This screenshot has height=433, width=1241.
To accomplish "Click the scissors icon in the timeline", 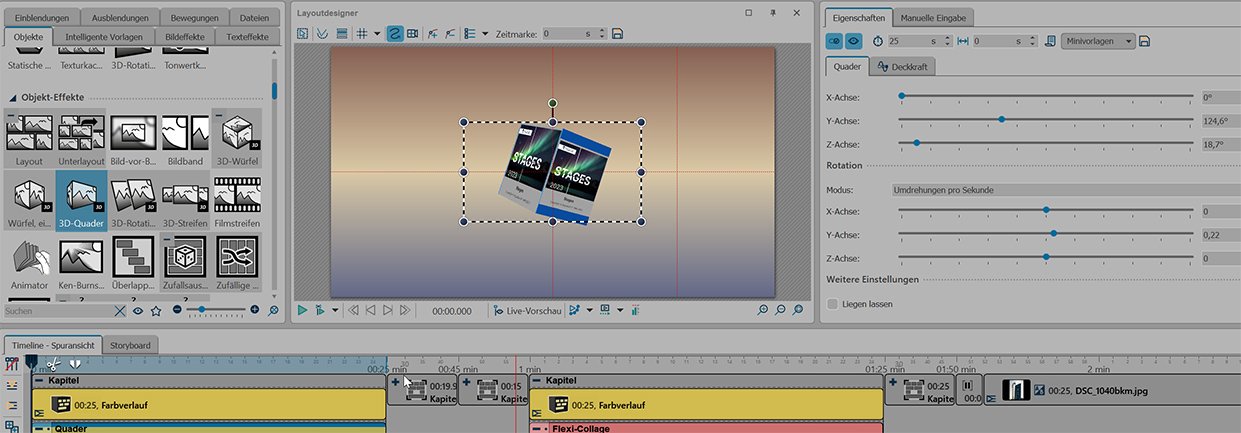I will point(54,364).
